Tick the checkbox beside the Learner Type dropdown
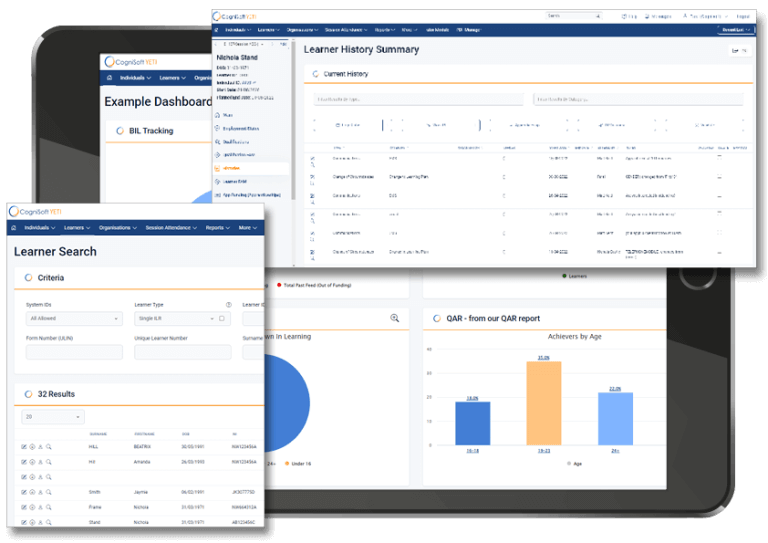Image resolution: width=768 pixels, height=543 pixels. (222, 319)
